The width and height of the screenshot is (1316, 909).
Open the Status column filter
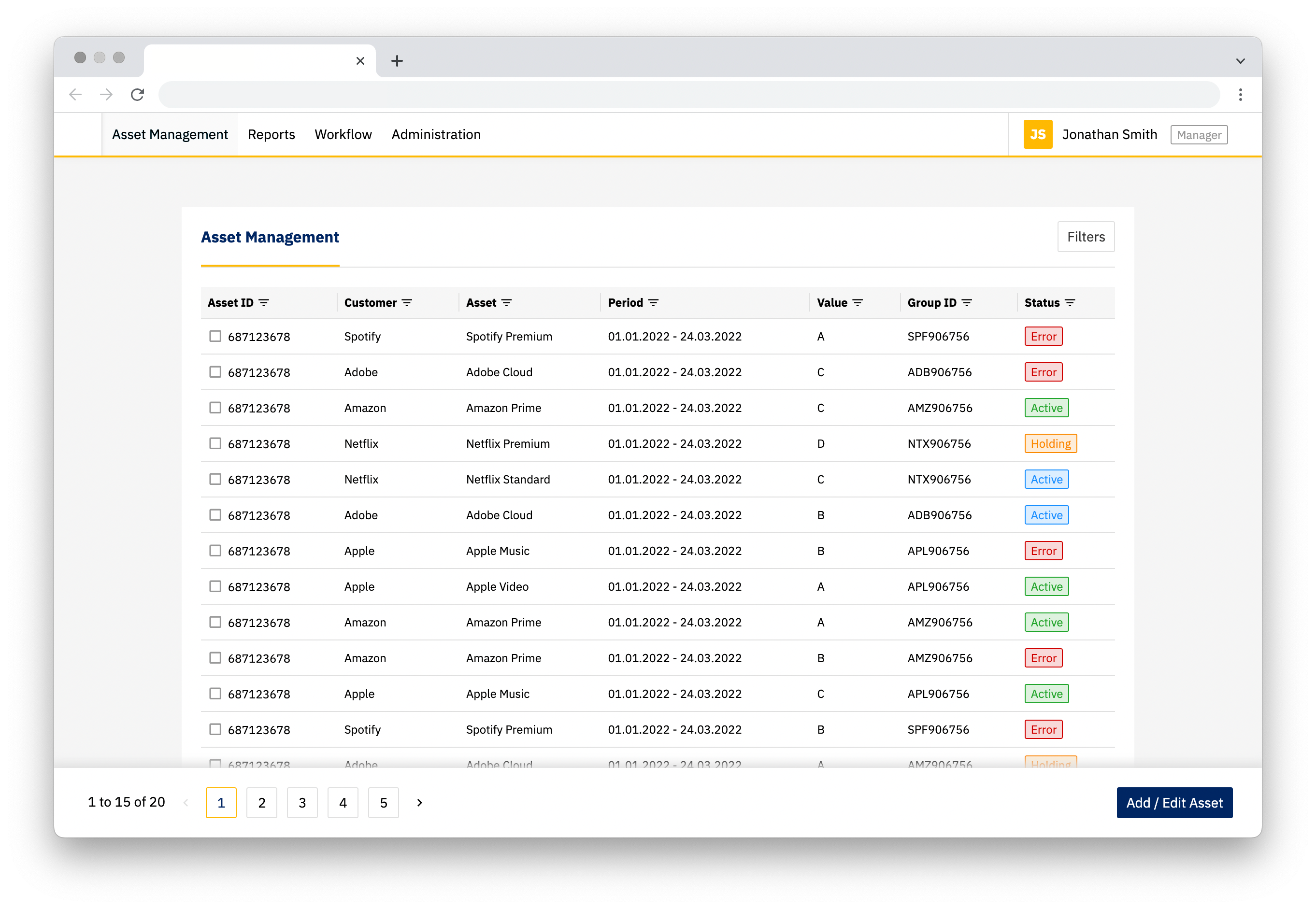(x=1069, y=302)
